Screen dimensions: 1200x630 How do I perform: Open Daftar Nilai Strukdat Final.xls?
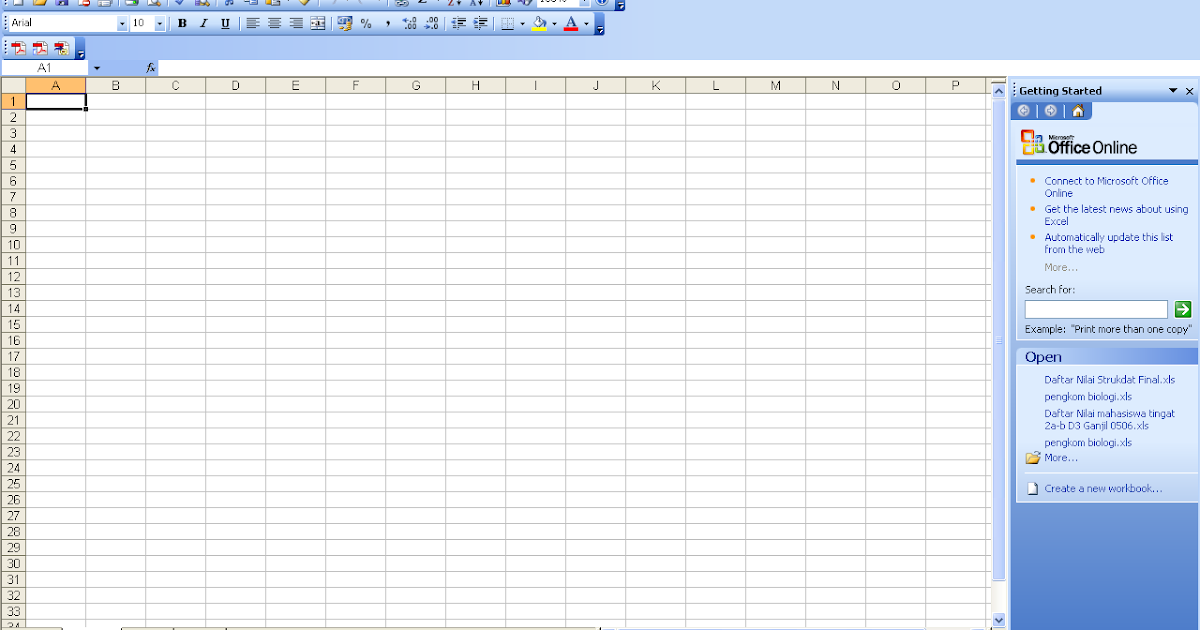point(1110,379)
